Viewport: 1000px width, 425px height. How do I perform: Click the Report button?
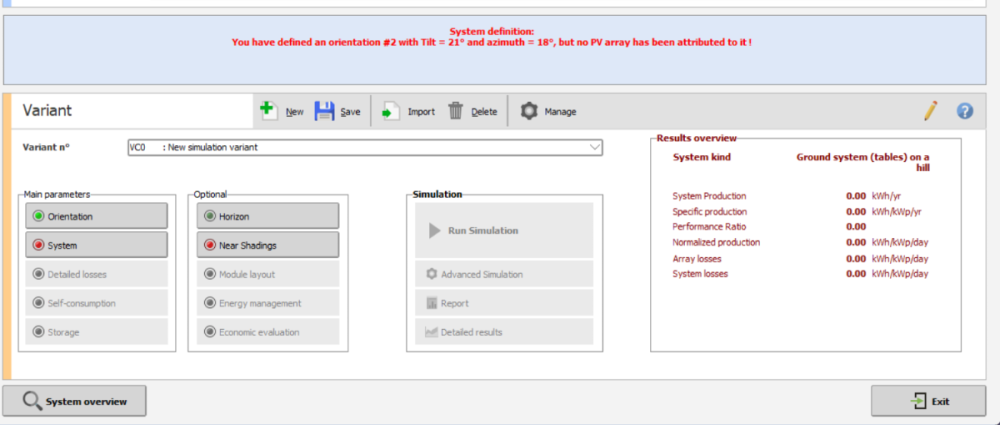pos(504,303)
